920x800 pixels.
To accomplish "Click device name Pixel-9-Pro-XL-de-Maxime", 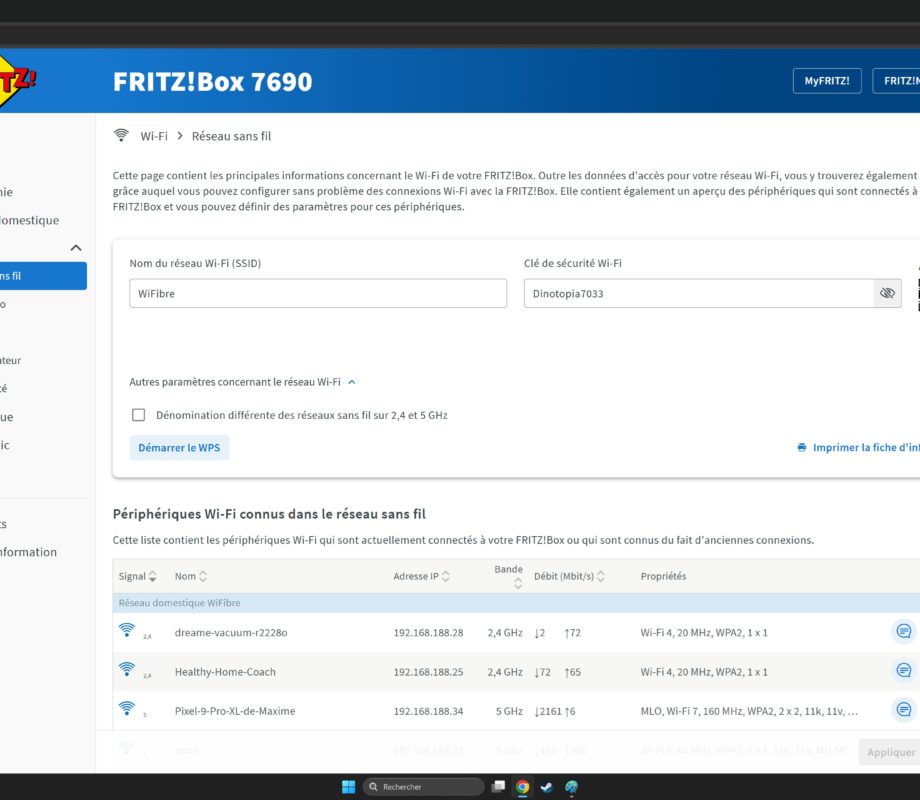I will [235, 711].
